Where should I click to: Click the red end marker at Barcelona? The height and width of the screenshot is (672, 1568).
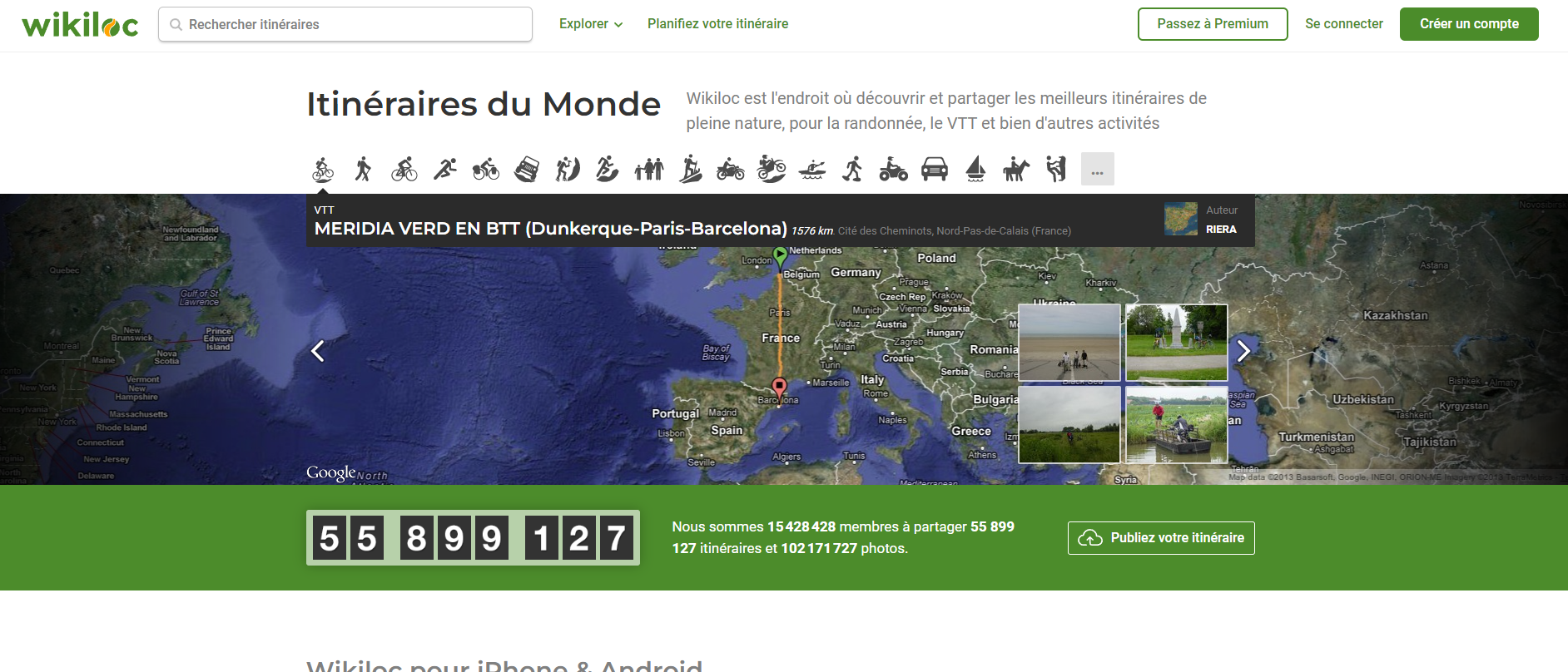[x=779, y=388]
